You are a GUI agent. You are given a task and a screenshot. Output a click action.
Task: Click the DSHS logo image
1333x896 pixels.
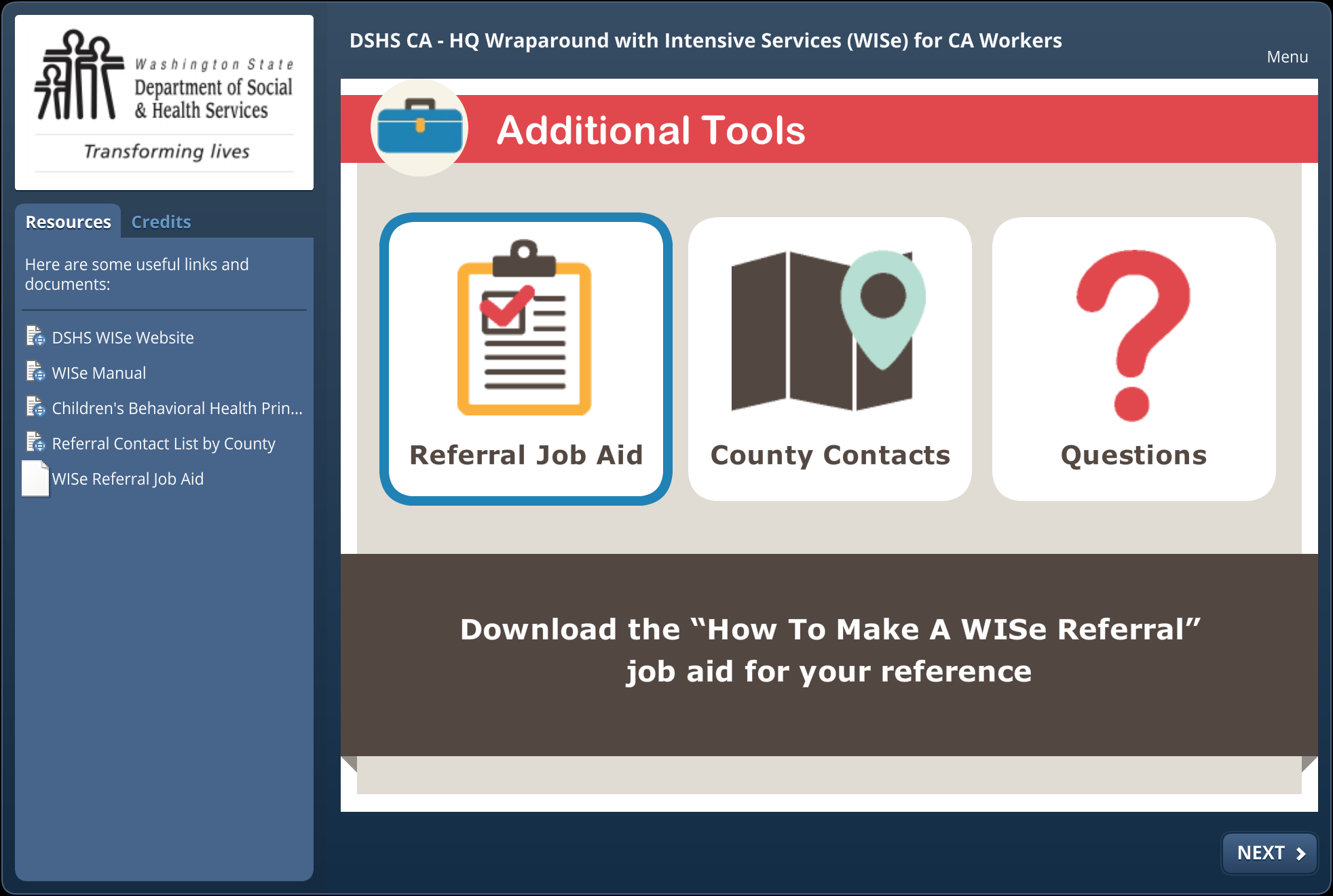click(x=164, y=102)
